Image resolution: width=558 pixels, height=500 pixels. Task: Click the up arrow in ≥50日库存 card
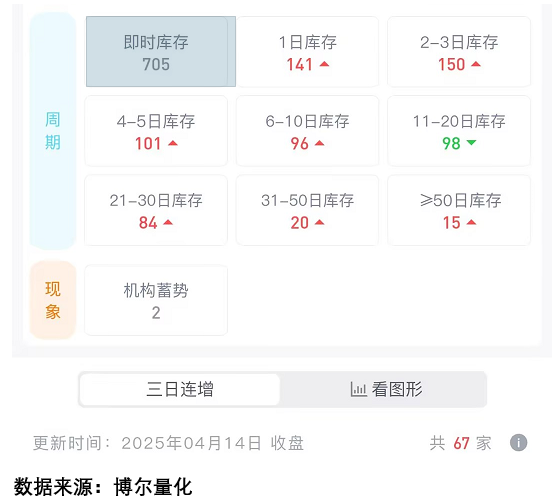[x=471, y=222]
